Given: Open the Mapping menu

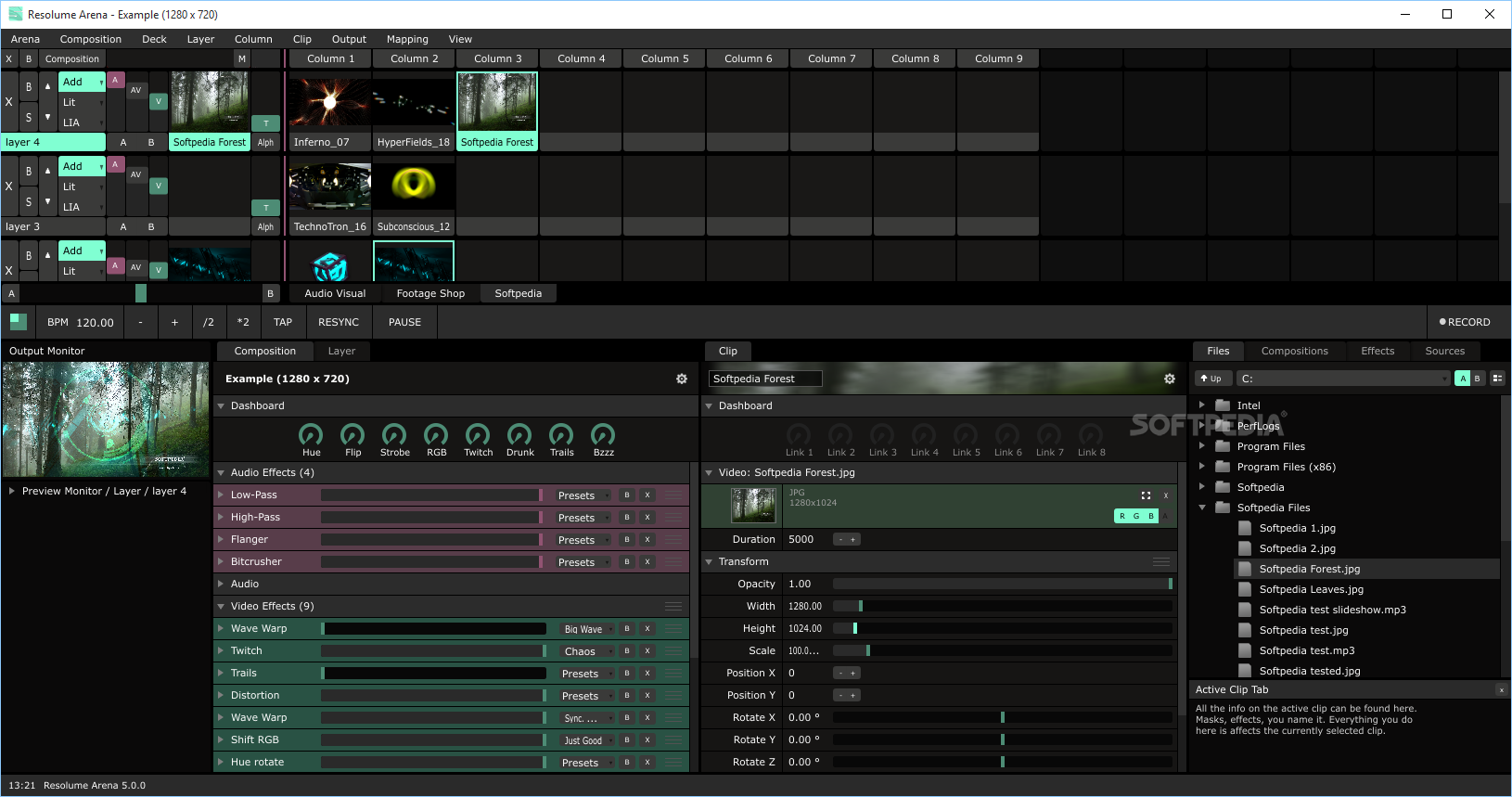Looking at the screenshot, I should [x=407, y=39].
